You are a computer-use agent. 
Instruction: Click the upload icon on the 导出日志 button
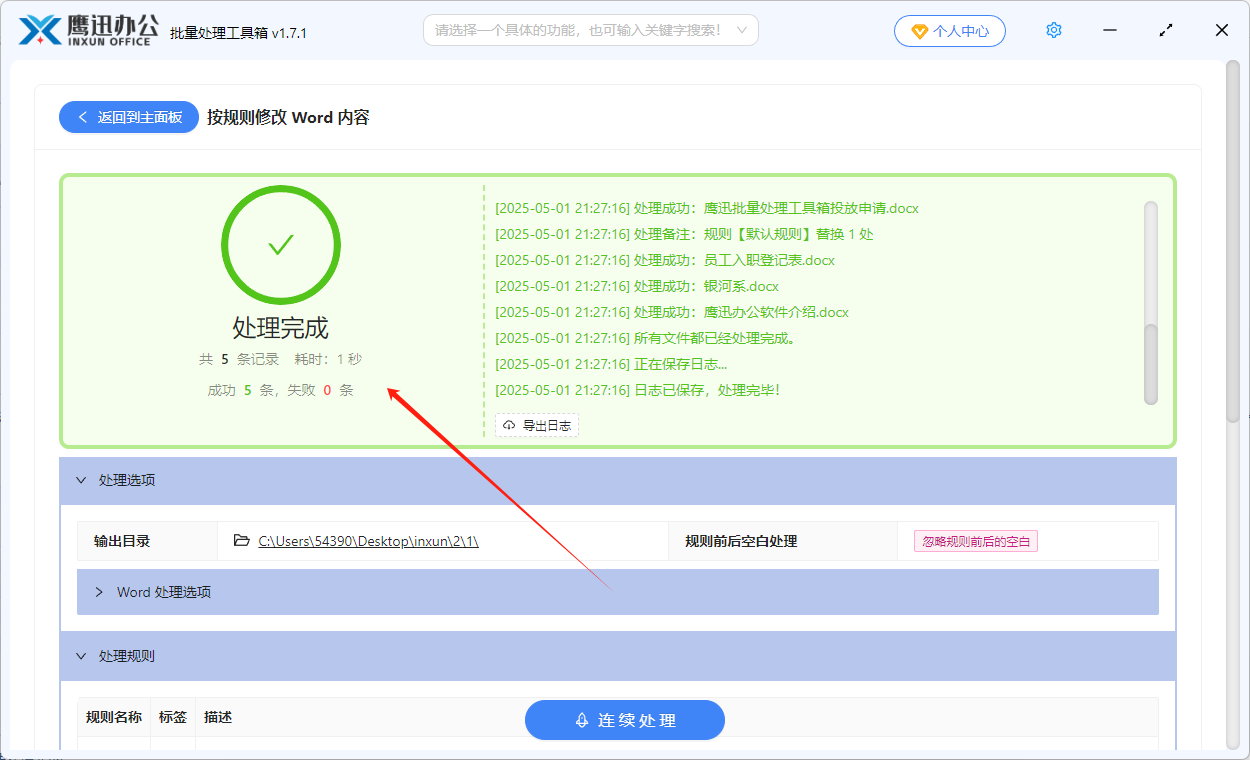click(508, 424)
